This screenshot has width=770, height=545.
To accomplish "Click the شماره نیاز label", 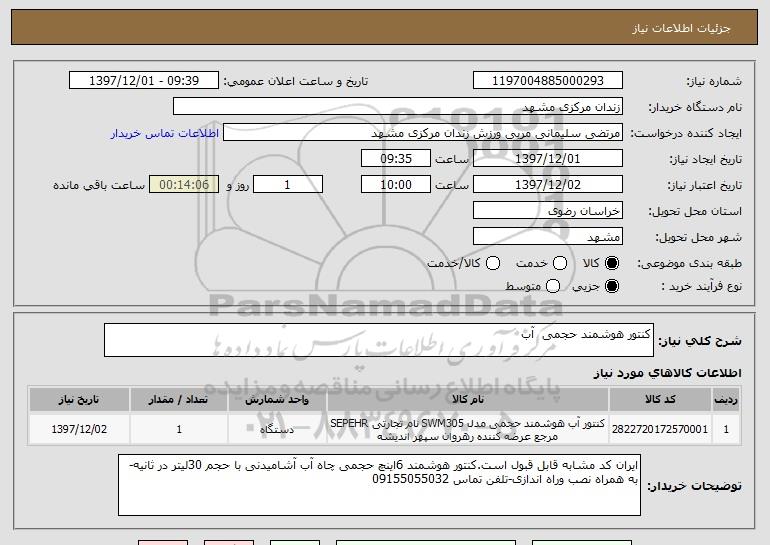I will coord(714,81).
